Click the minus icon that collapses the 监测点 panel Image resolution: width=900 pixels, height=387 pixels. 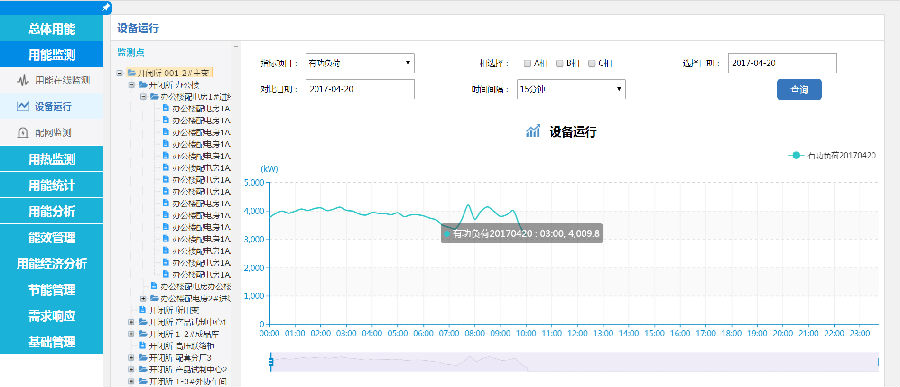pos(235,47)
